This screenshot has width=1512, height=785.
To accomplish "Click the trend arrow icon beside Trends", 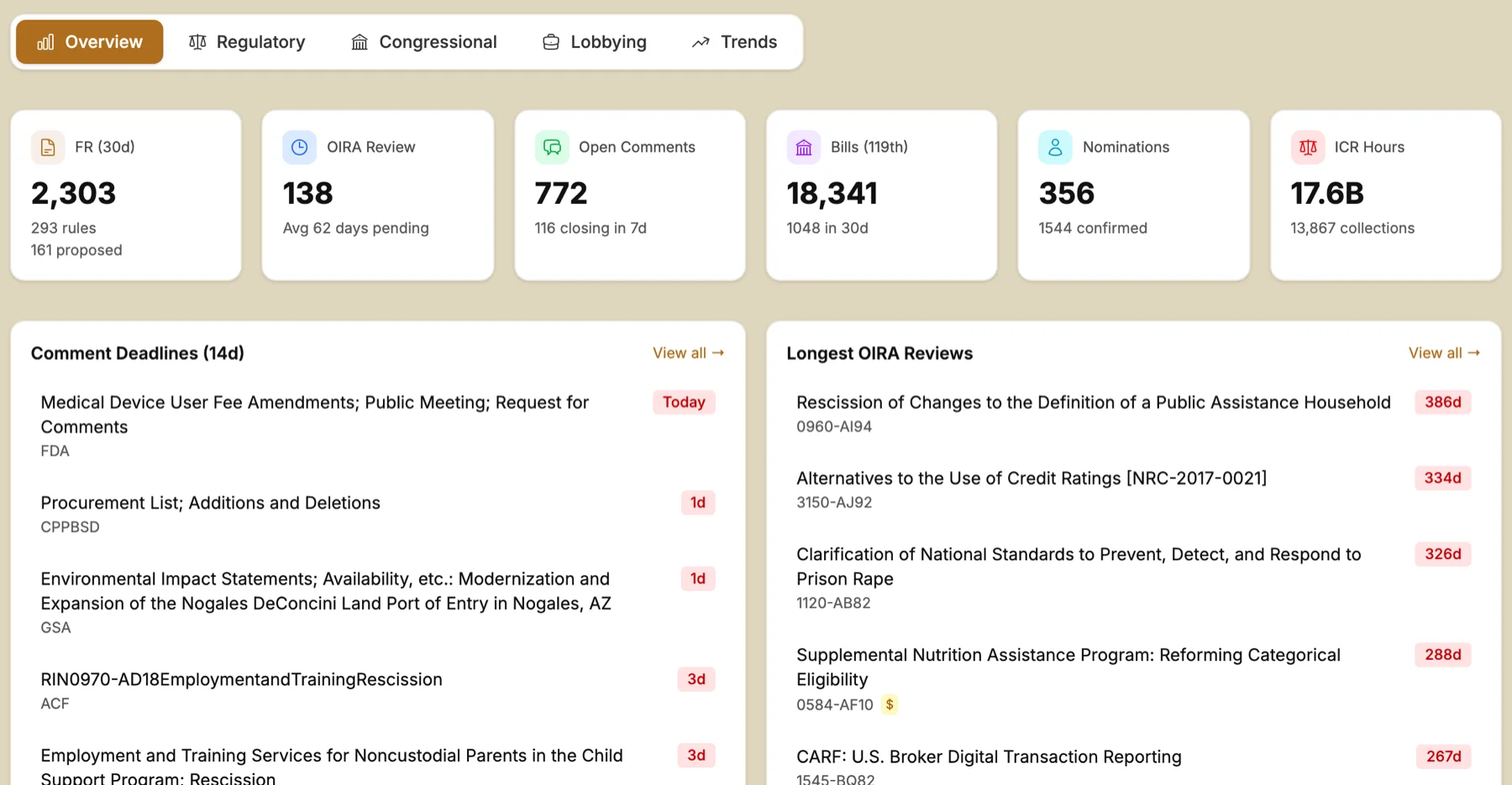I will click(701, 42).
